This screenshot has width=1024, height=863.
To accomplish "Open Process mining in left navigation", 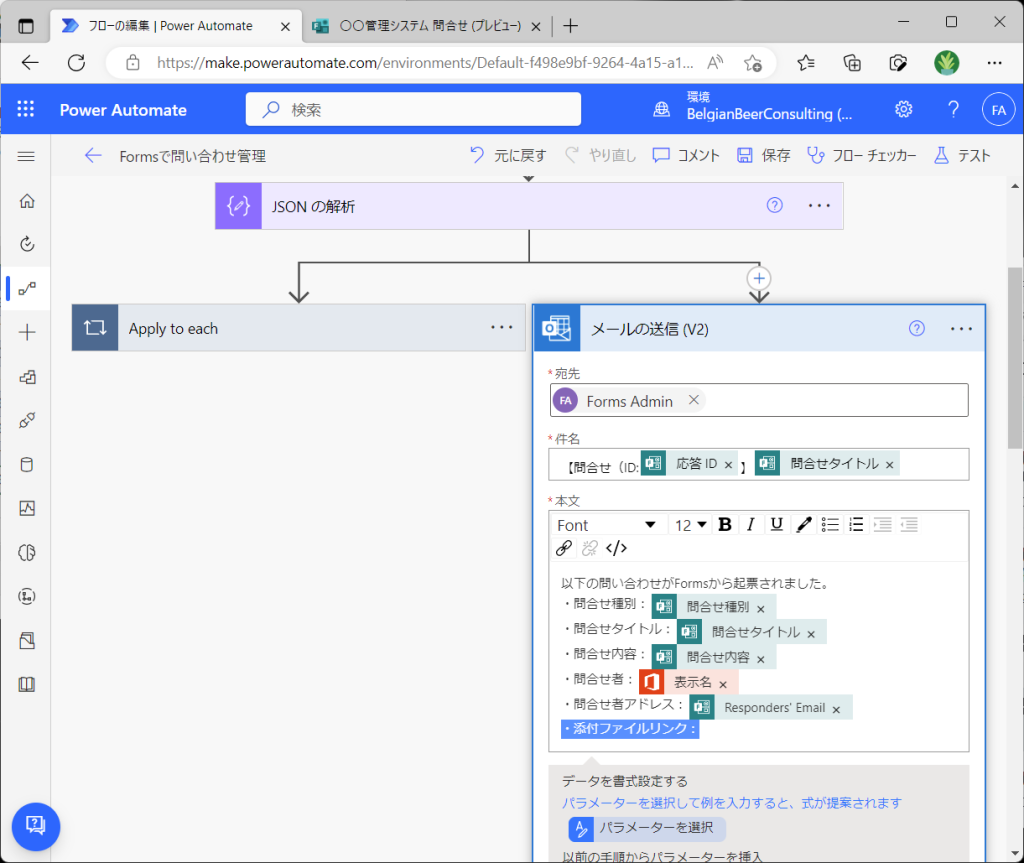I will point(27,596).
